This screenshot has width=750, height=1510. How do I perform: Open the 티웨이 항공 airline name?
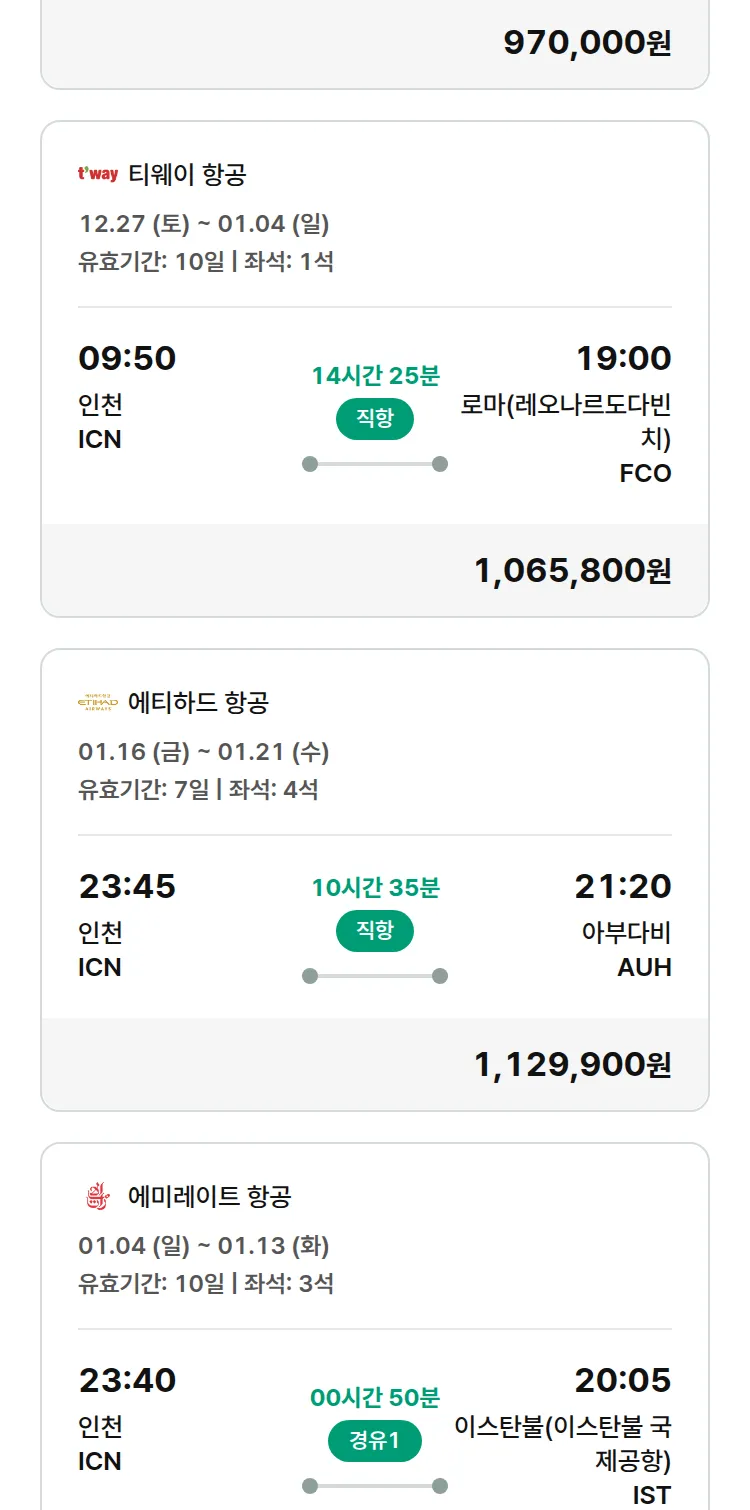pyautogui.click(x=187, y=175)
